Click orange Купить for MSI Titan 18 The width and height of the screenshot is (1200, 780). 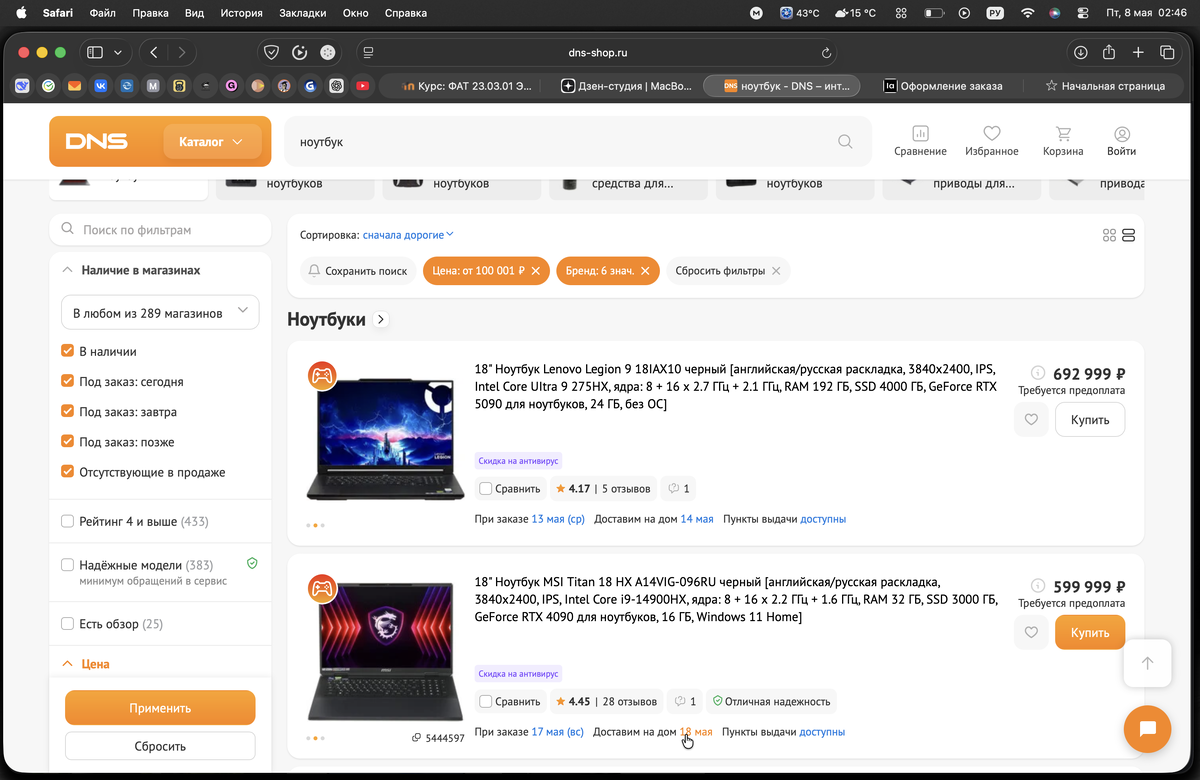click(1090, 632)
